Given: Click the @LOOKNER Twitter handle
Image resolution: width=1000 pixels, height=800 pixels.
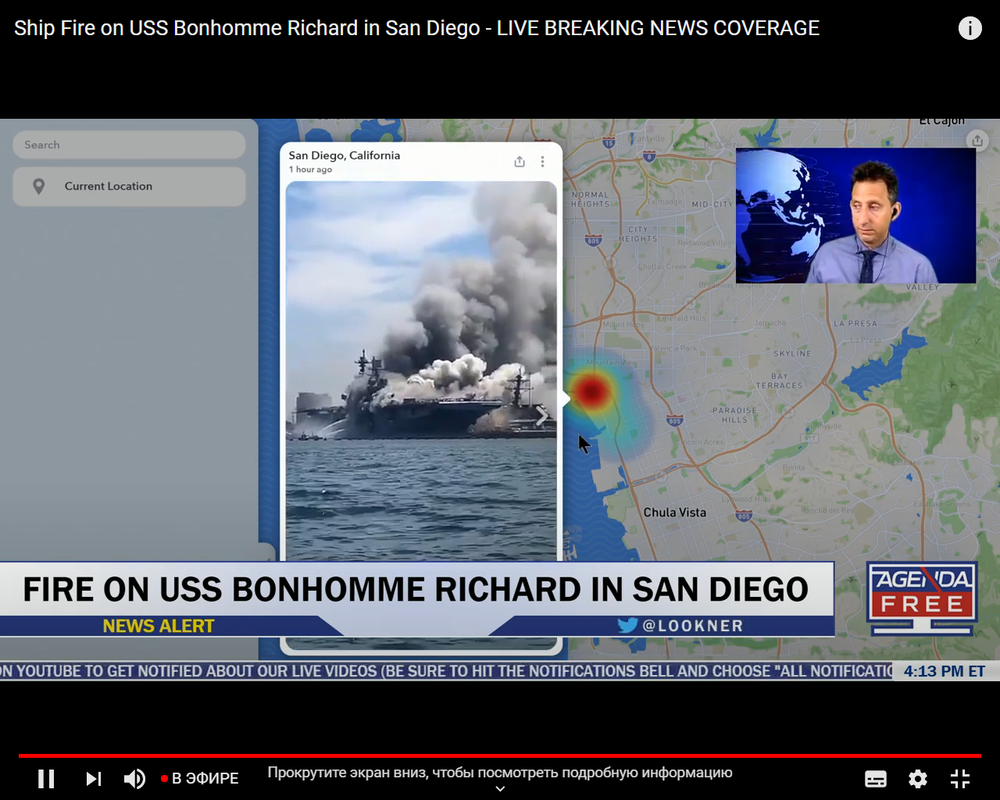Looking at the screenshot, I should pos(693,626).
